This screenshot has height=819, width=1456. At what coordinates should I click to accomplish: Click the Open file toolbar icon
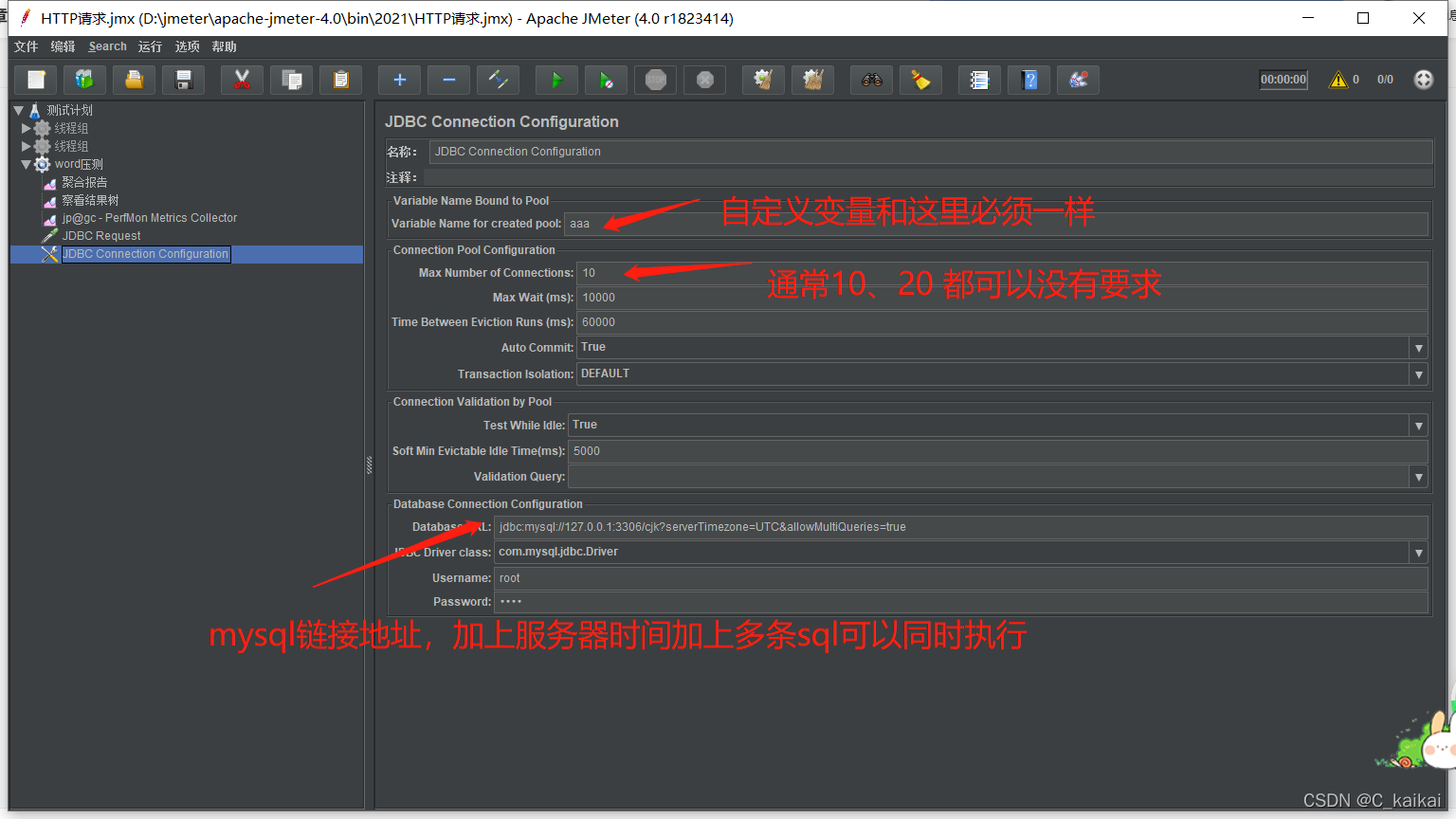click(135, 81)
